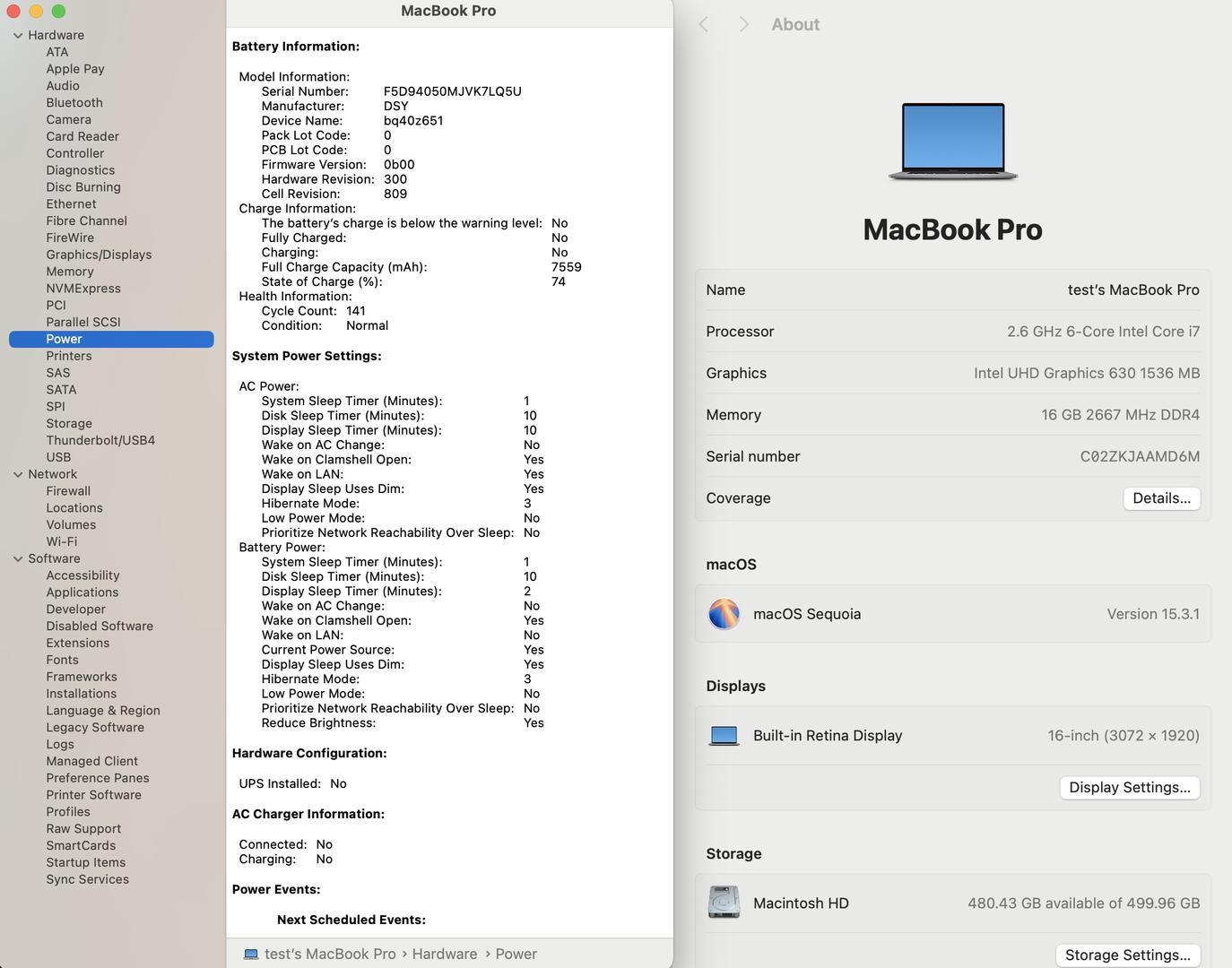Screen dimensions: 1232x968
Task: Collapse the Software section
Action: pyautogui.click(x=18, y=558)
